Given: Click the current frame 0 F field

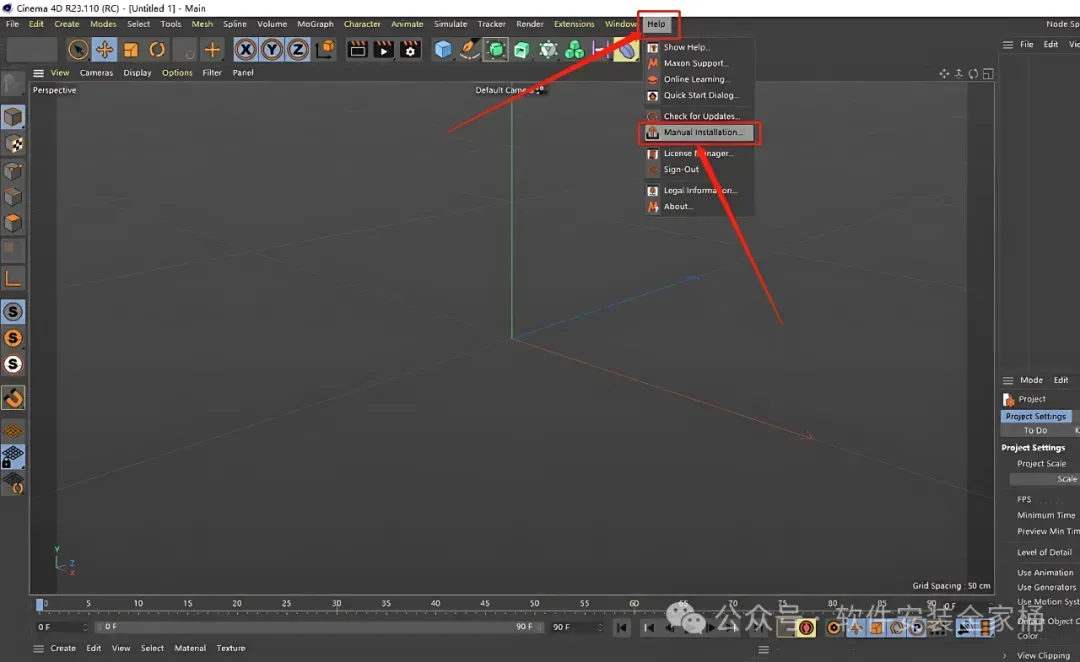Looking at the screenshot, I should 61,628.
